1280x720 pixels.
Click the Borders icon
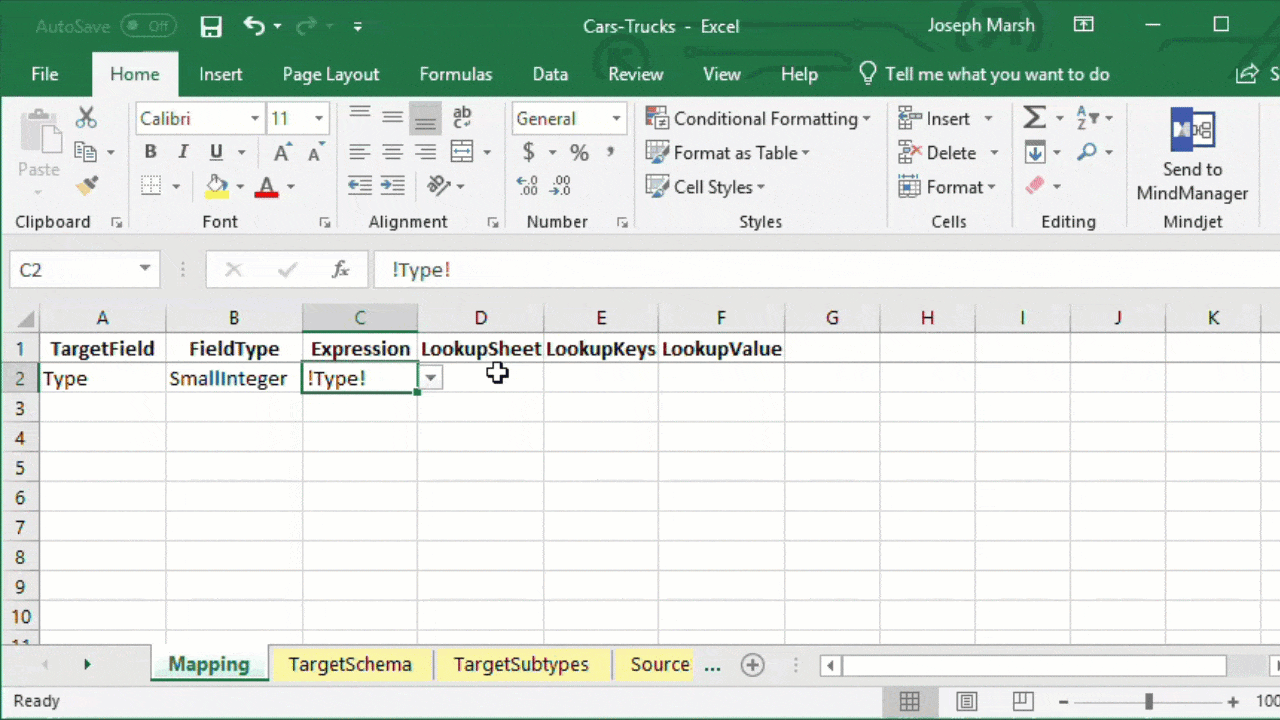coord(151,186)
